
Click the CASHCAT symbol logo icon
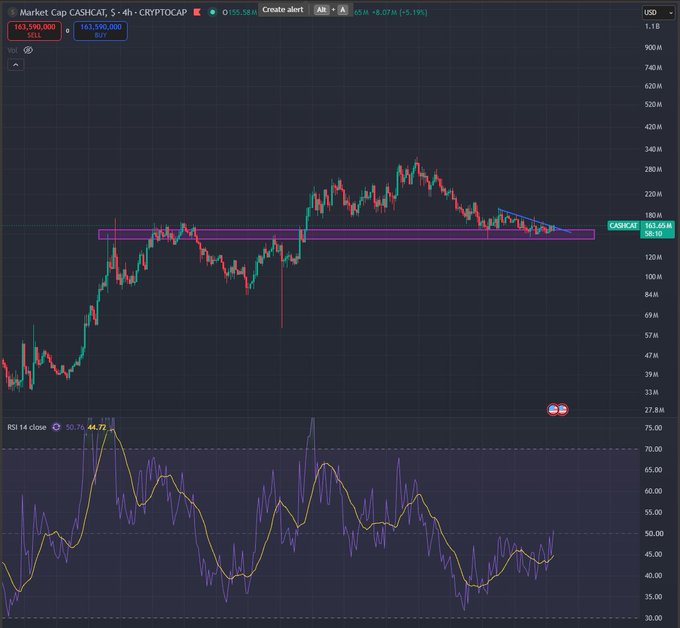pyautogui.click(x=12, y=12)
